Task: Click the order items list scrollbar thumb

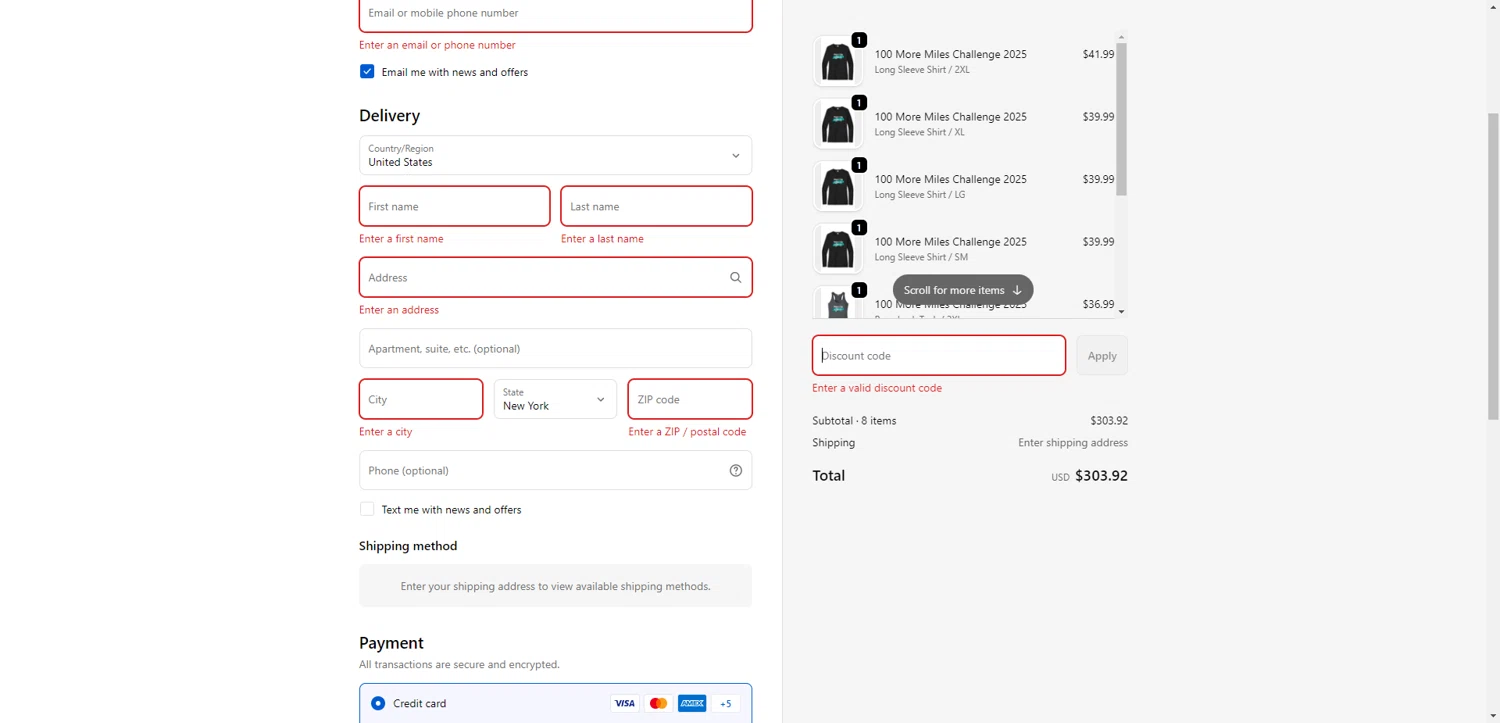Action: pyautogui.click(x=1121, y=120)
